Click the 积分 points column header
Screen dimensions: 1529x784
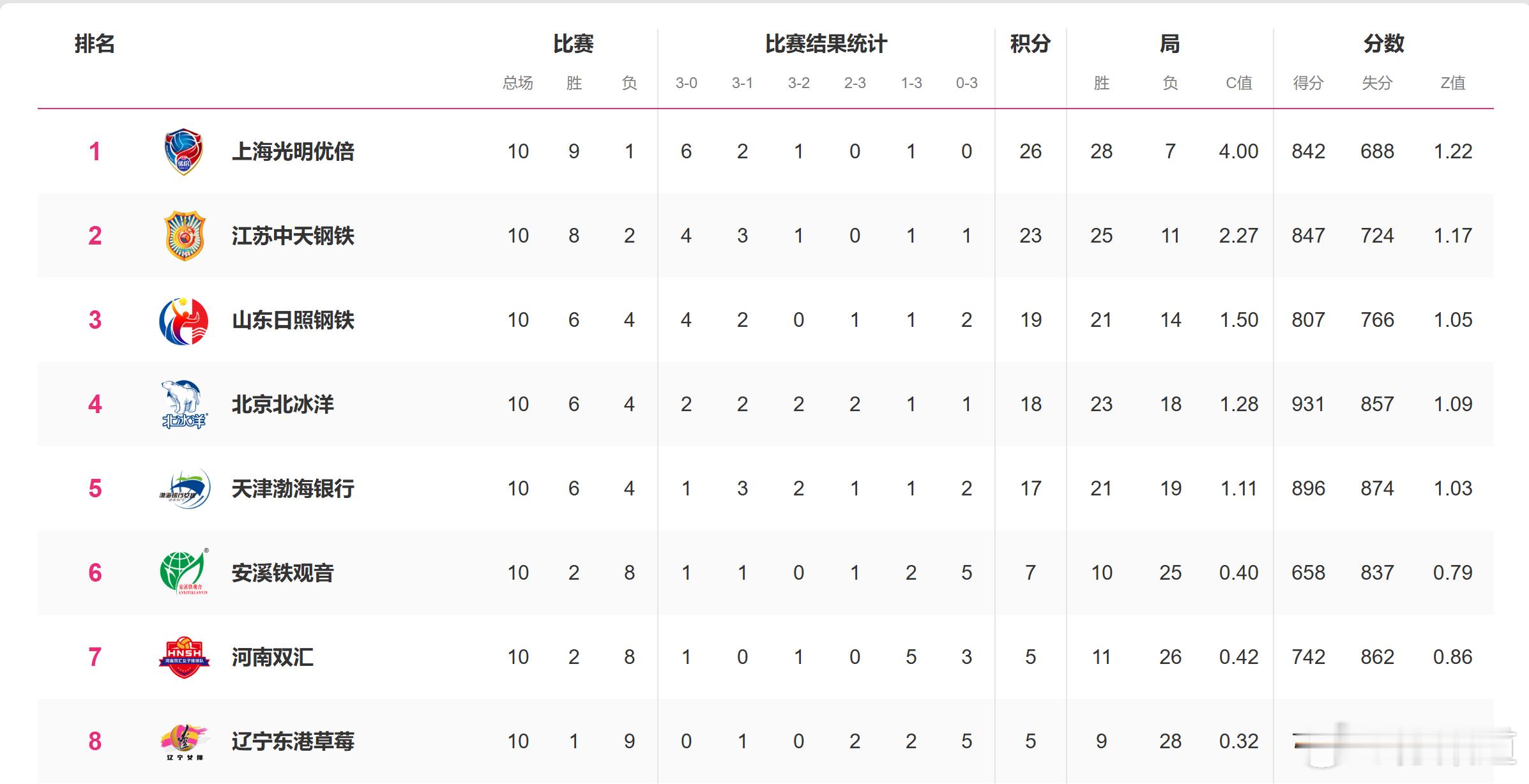pos(1030,44)
